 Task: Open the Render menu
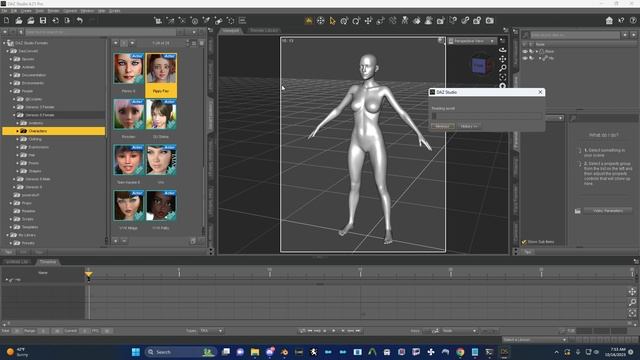point(53,11)
